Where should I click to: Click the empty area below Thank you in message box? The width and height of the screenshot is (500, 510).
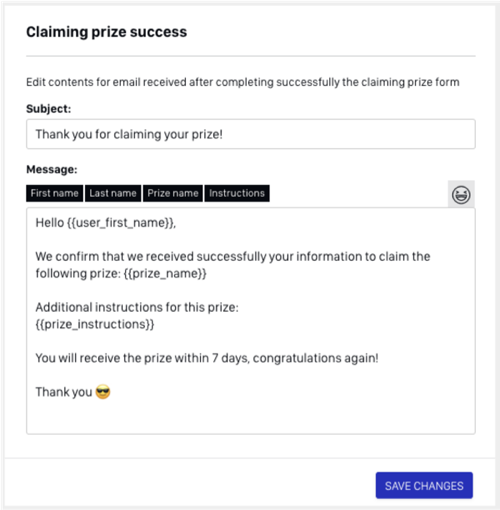[251, 417]
